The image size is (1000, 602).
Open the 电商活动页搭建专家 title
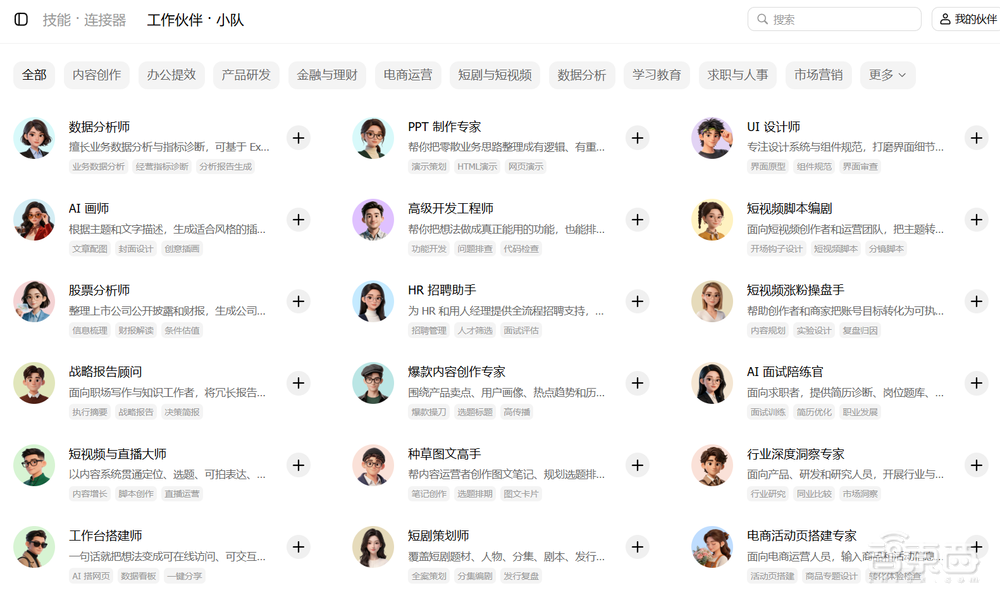pos(802,536)
